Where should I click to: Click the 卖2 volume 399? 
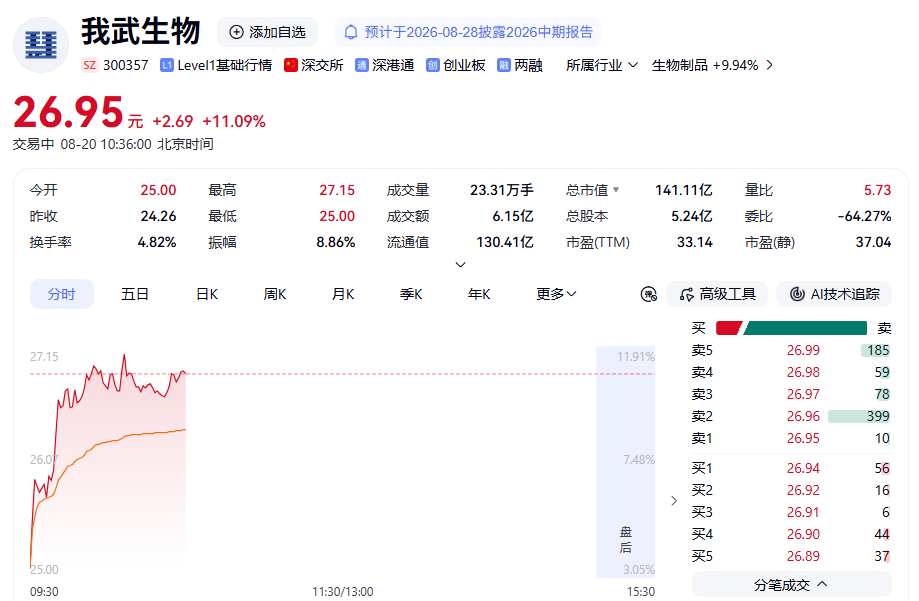point(878,416)
